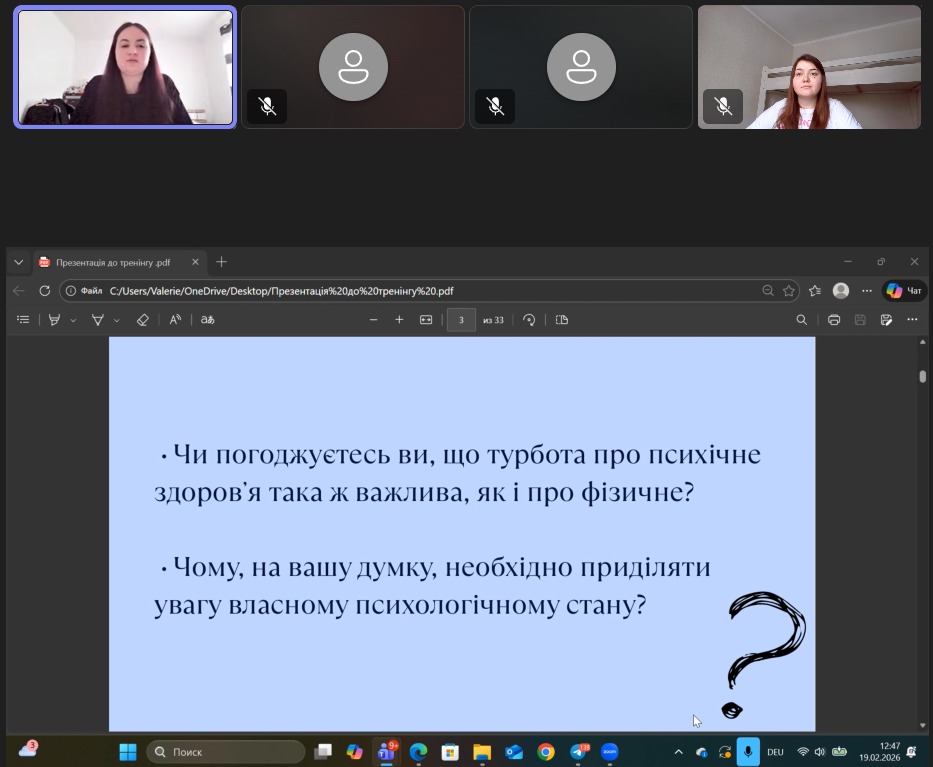Open a new browser tab
The image size is (933, 767).
coord(222,262)
